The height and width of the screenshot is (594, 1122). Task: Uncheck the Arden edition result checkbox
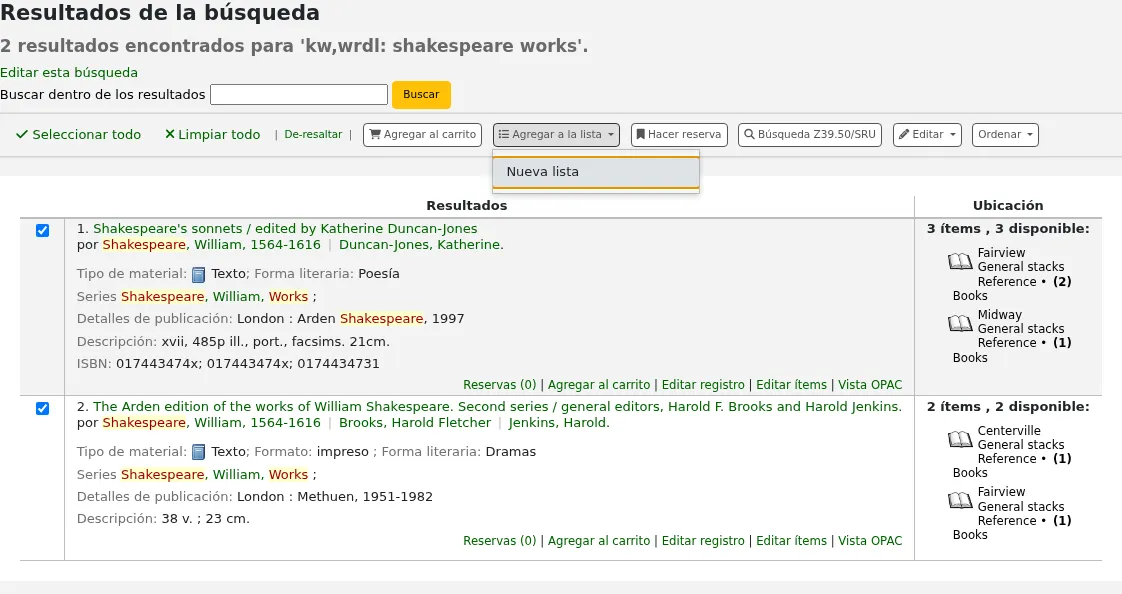pyautogui.click(x=42, y=409)
